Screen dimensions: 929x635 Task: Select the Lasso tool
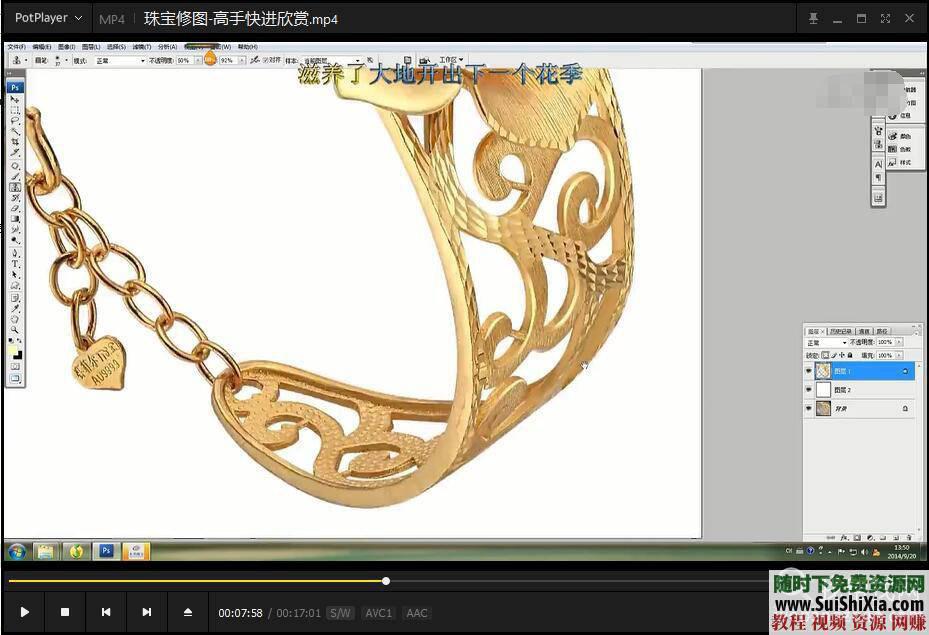point(14,121)
